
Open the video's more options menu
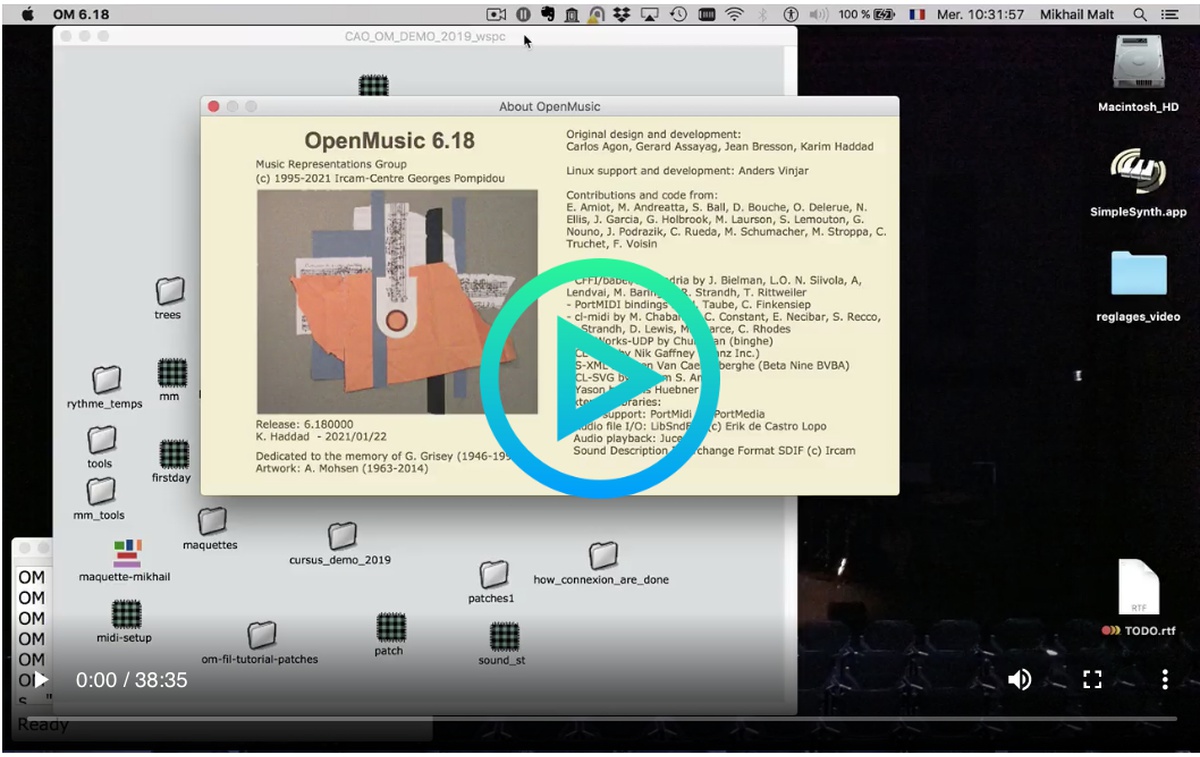(x=1164, y=680)
